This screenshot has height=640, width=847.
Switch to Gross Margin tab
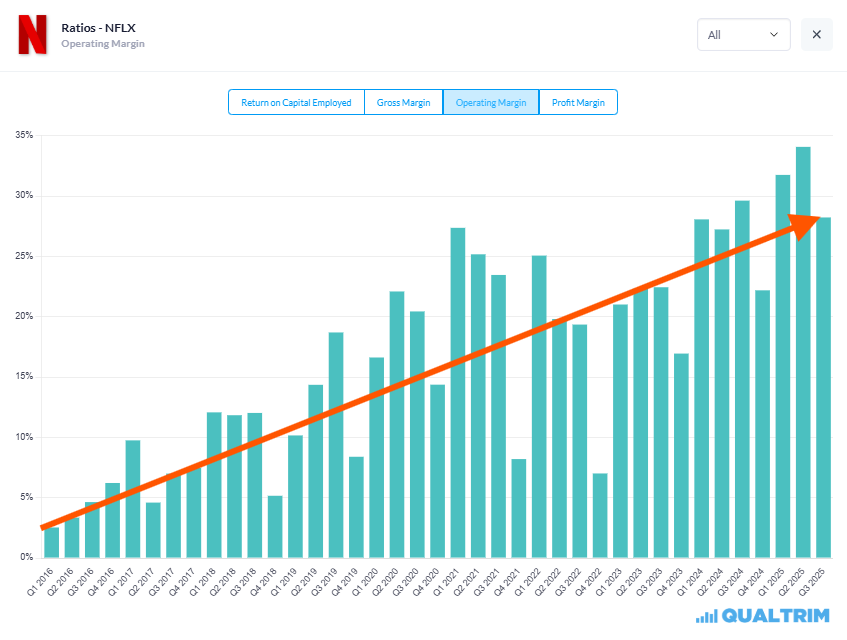(x=404, y=102)
